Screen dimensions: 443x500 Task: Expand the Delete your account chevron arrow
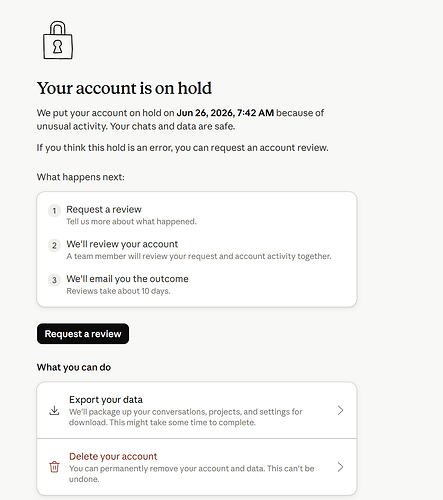coord(340,467)
